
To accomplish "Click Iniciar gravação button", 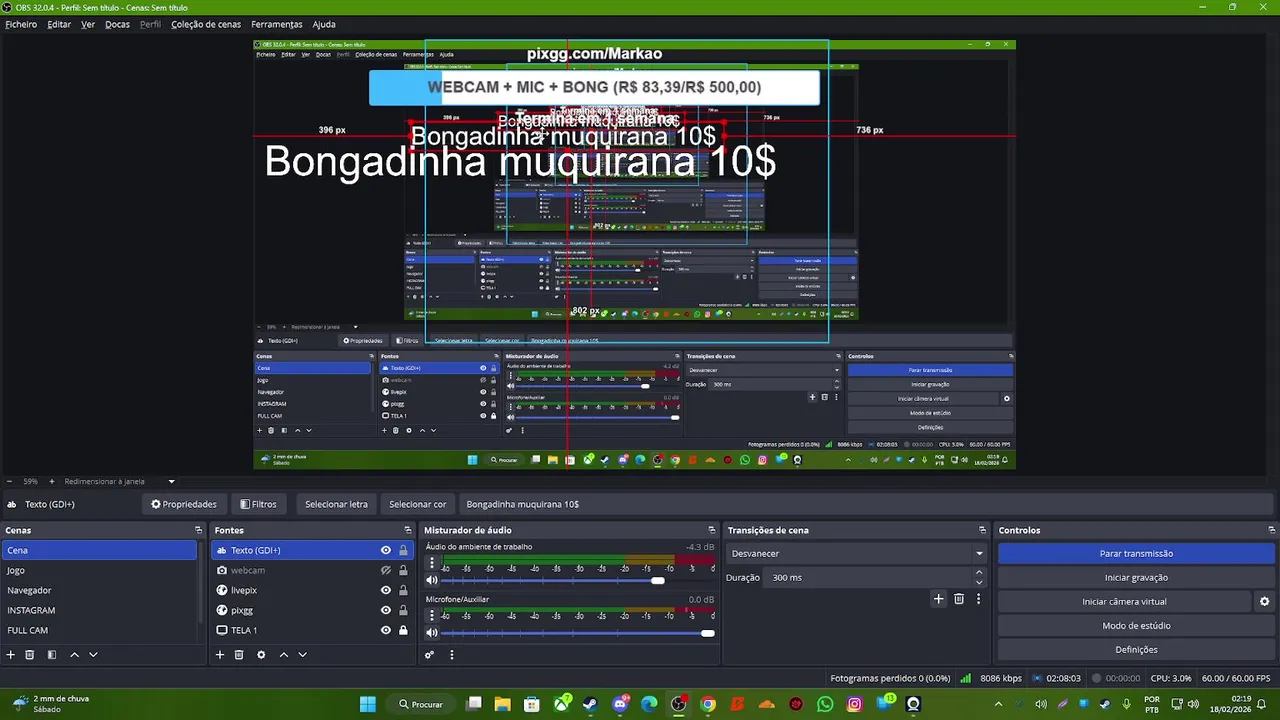I will pyautogui.click(x=1136, y=577).
